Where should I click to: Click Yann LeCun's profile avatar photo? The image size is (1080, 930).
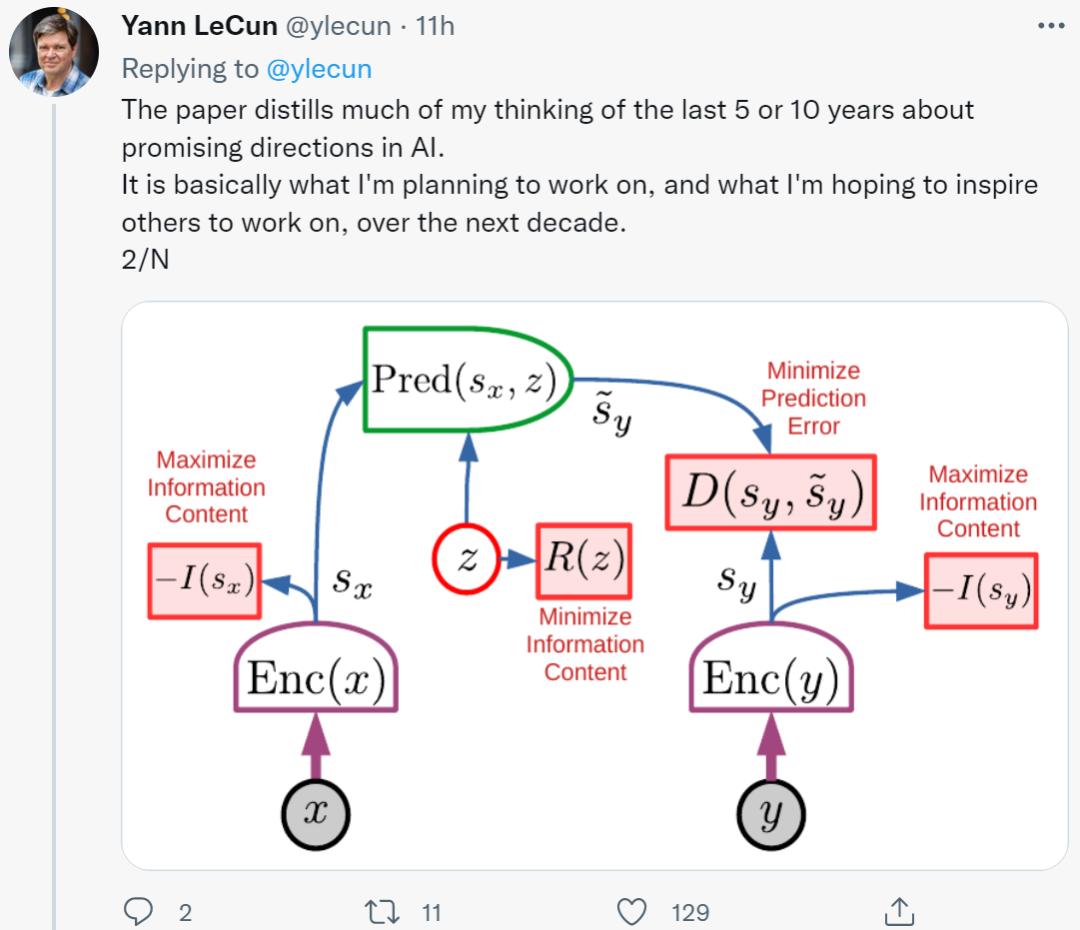click(x=54, y=52)
